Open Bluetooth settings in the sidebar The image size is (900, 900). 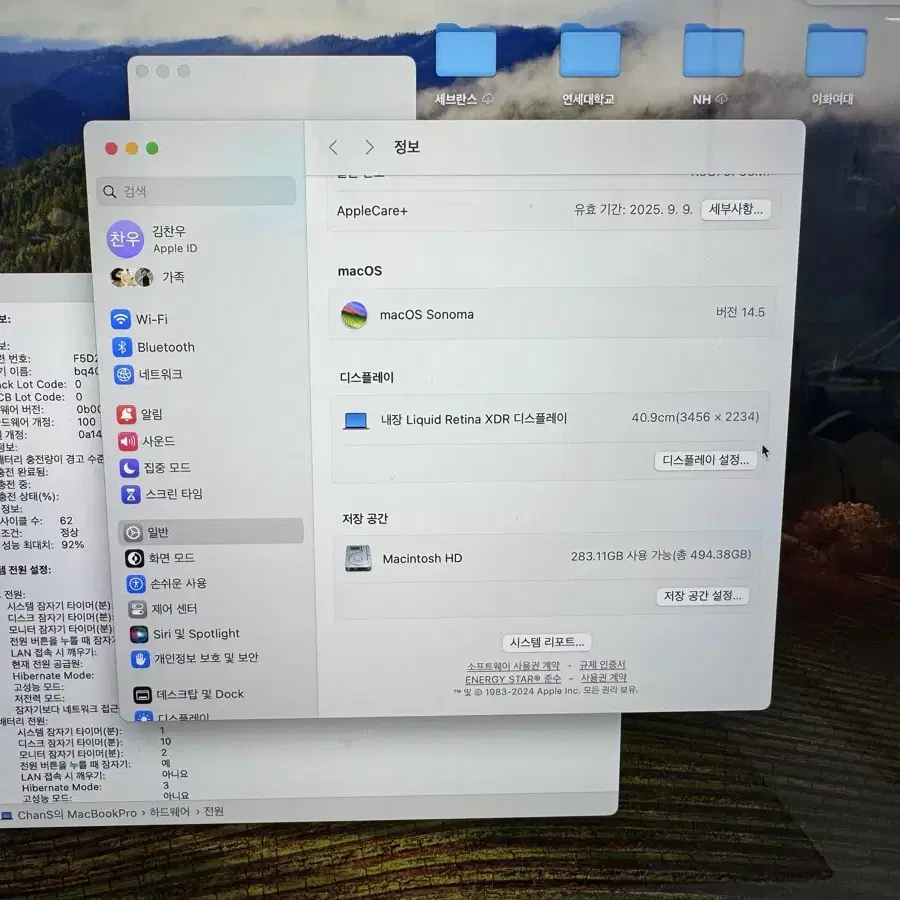[x=153, y=347]
